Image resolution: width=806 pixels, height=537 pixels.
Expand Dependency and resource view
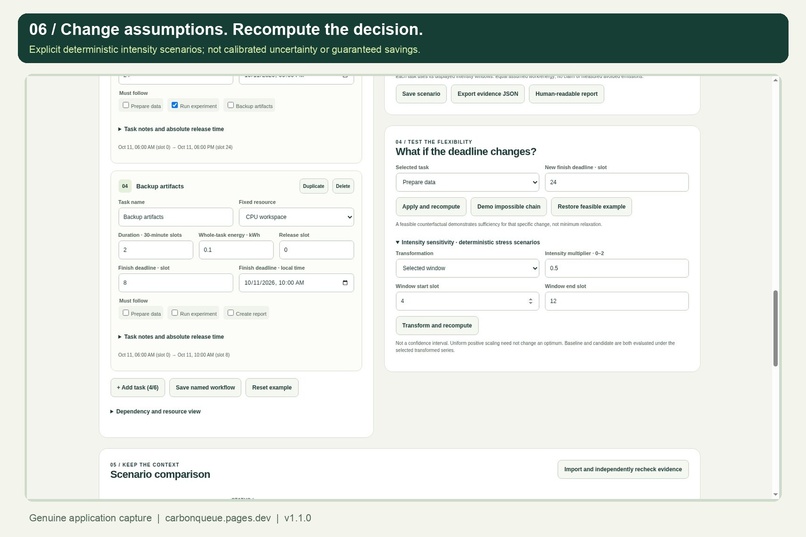pos(156,412)
